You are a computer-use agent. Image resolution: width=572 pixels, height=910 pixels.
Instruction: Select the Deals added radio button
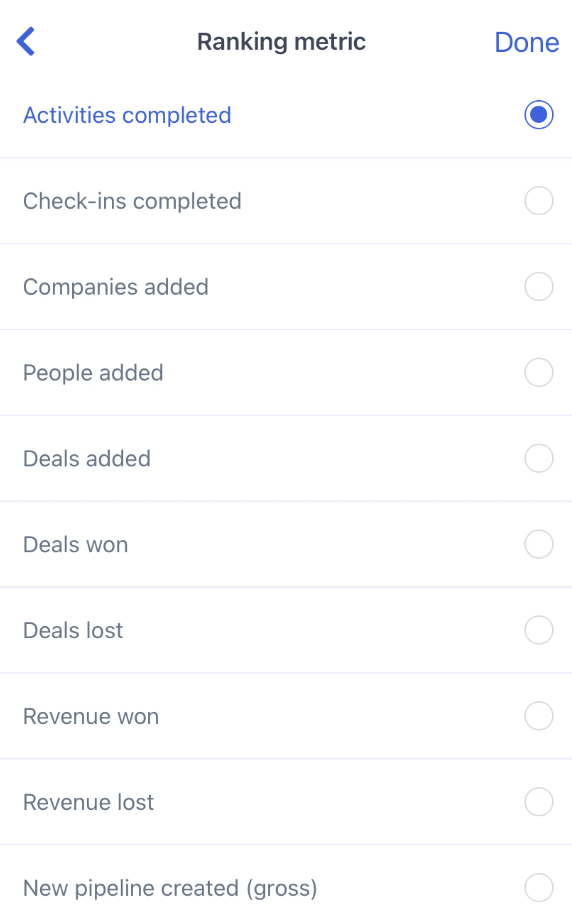[538, 458]
